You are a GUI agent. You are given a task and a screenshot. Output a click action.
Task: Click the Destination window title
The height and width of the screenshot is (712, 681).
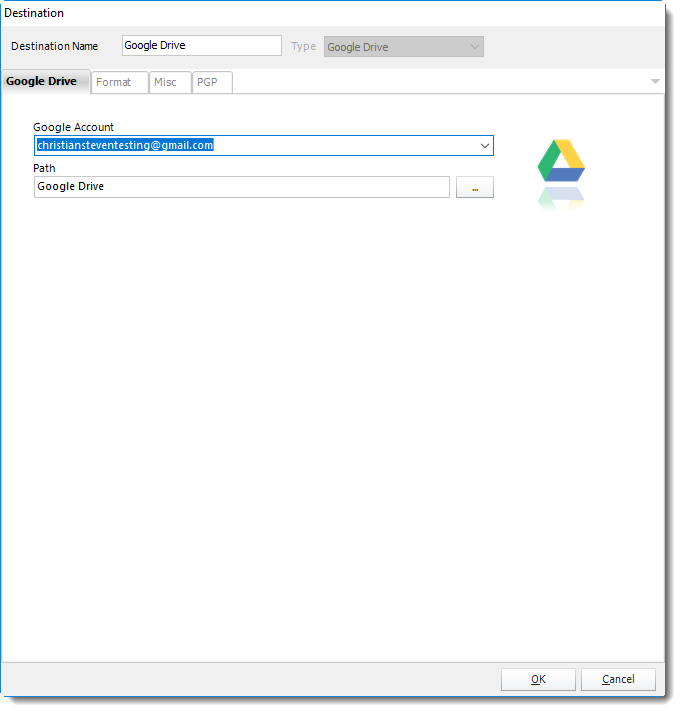[35, 13]
